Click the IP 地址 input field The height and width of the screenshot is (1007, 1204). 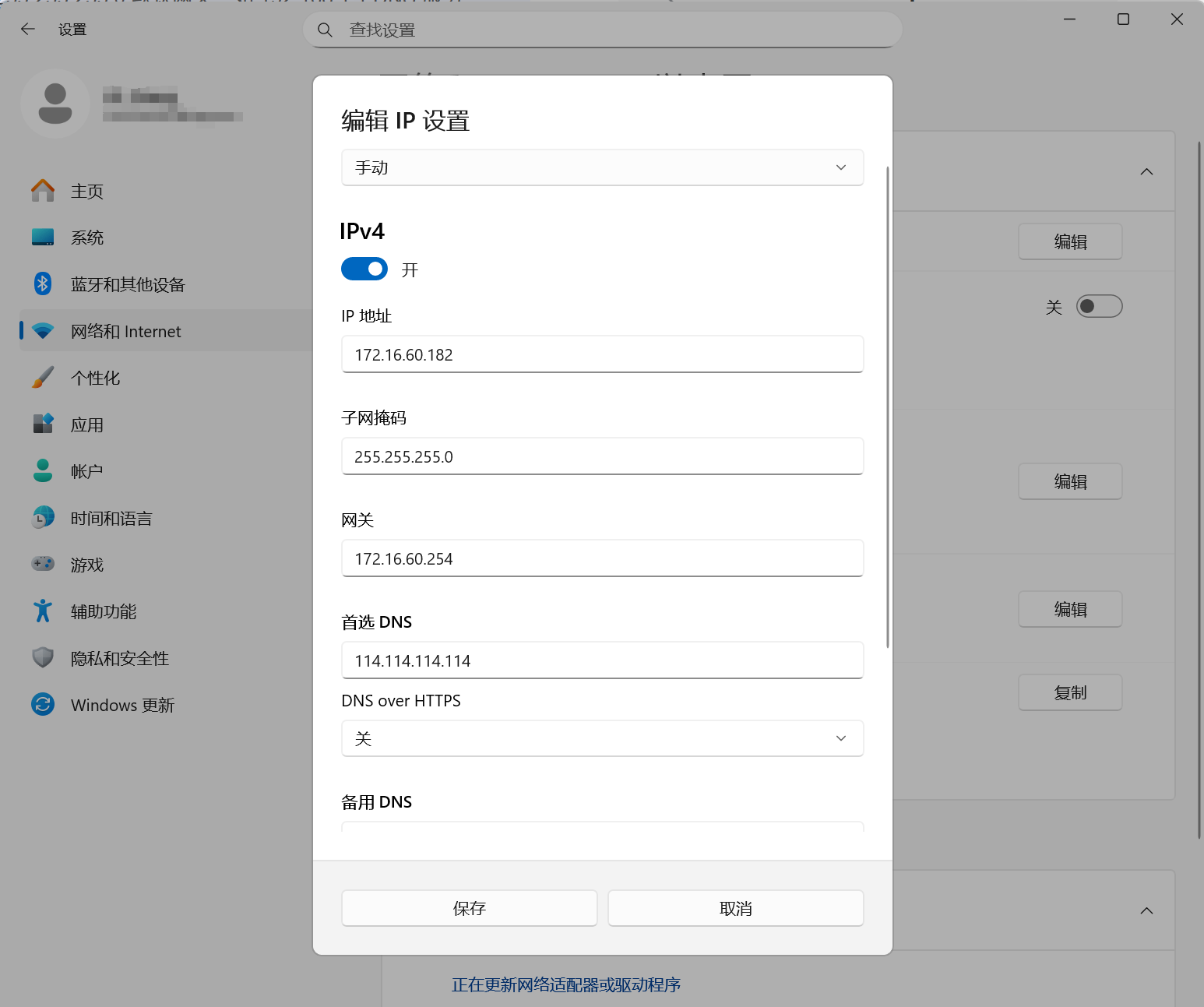coord(602,354)
